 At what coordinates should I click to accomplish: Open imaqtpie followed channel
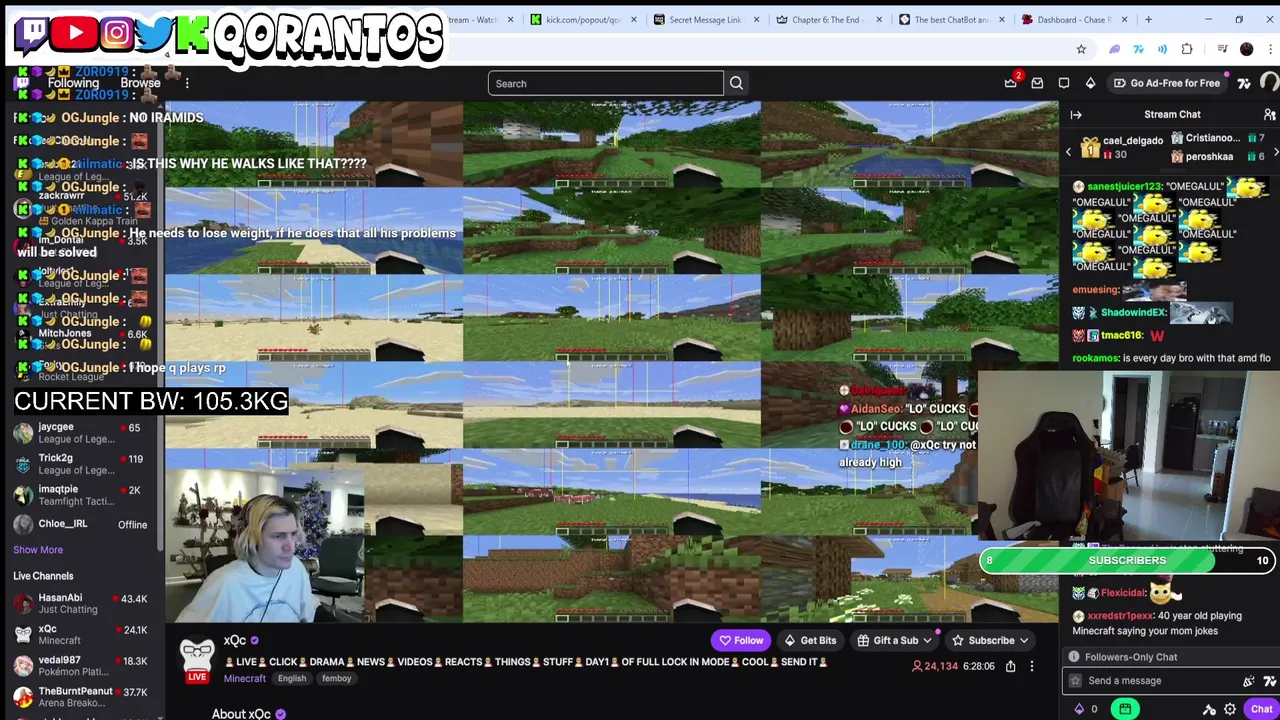tap(80, 494)
